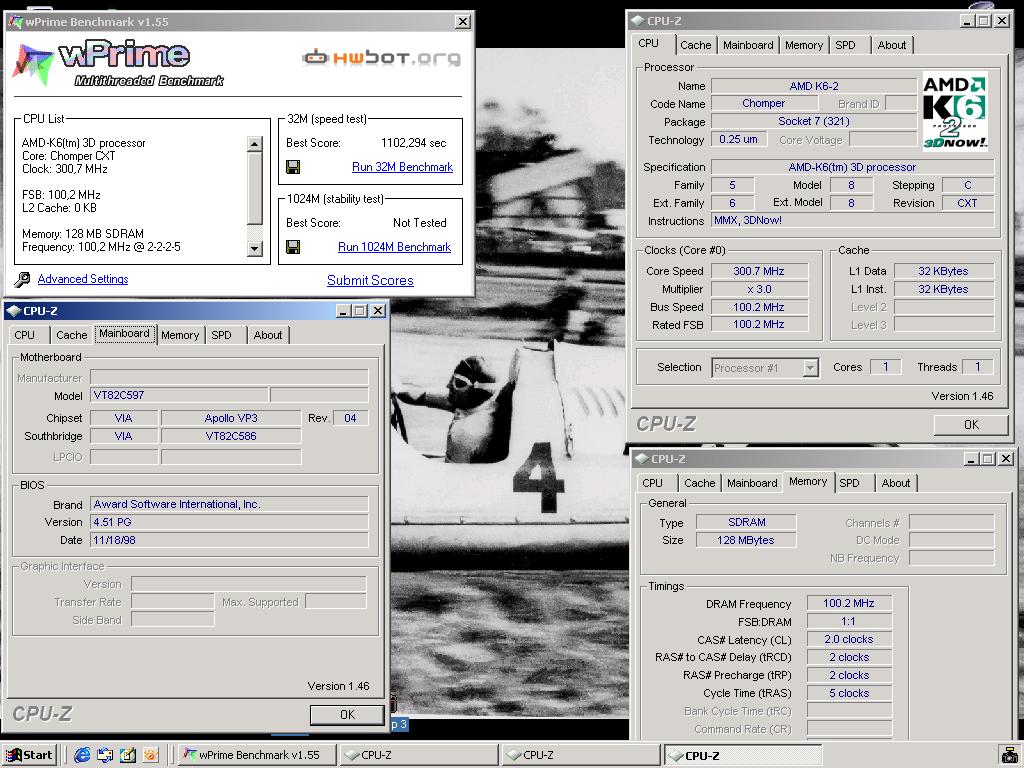Switch to CPU tab in Mainboard window
This screenshot has height=768, width=1024.
tap(25, 335)
